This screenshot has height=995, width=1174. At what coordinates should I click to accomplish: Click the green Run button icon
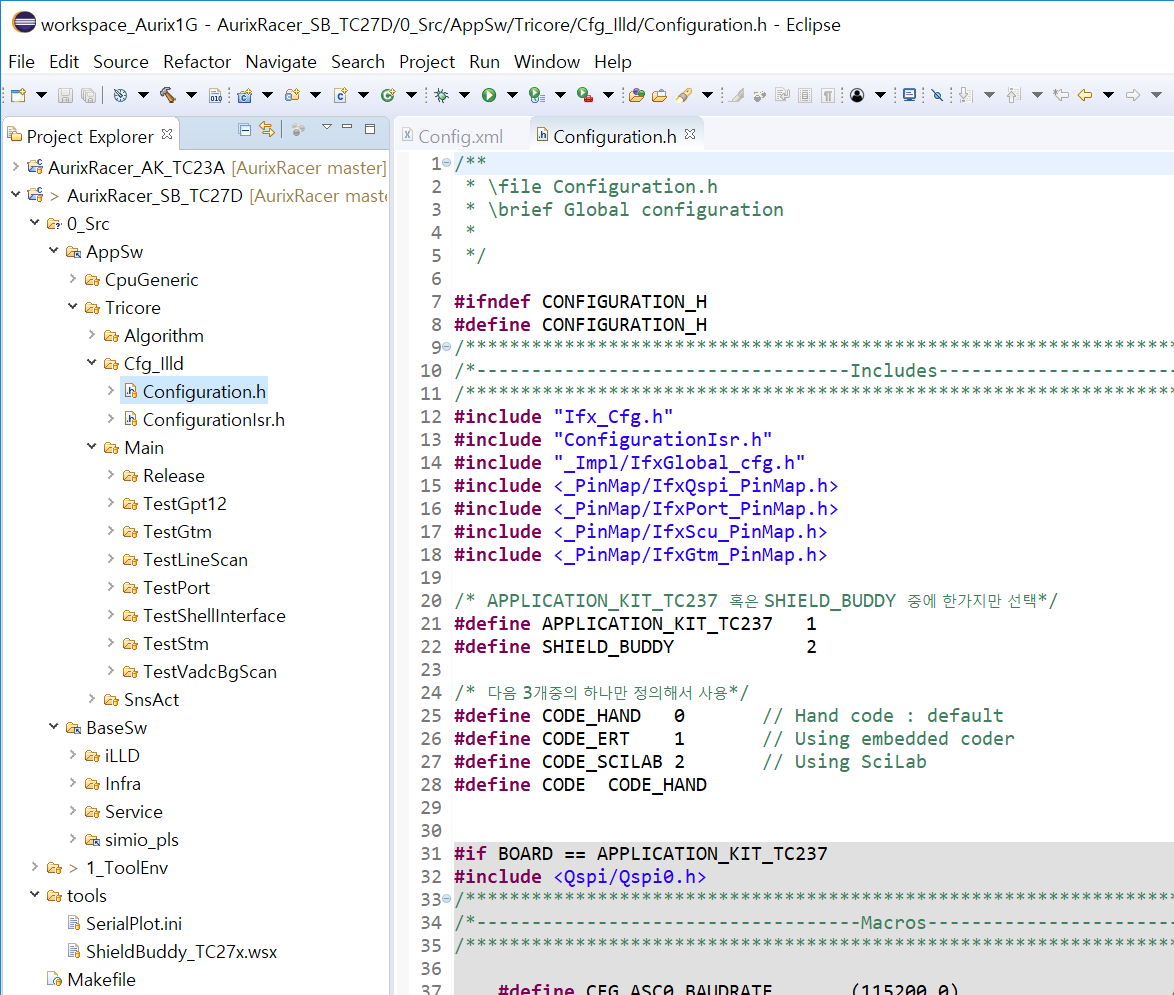click(x=489, y=95)
